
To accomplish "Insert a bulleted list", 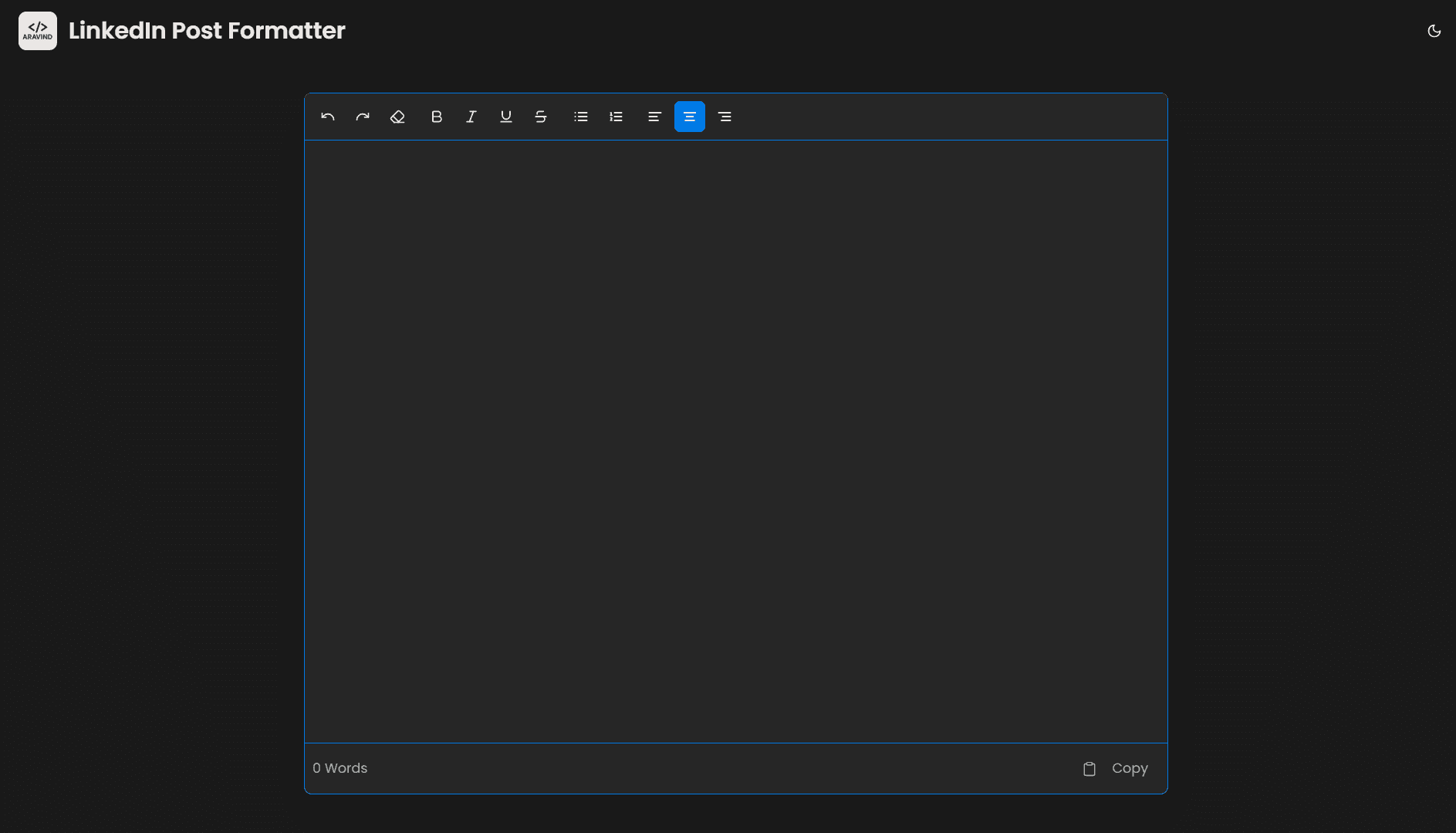I will (581, 117).
